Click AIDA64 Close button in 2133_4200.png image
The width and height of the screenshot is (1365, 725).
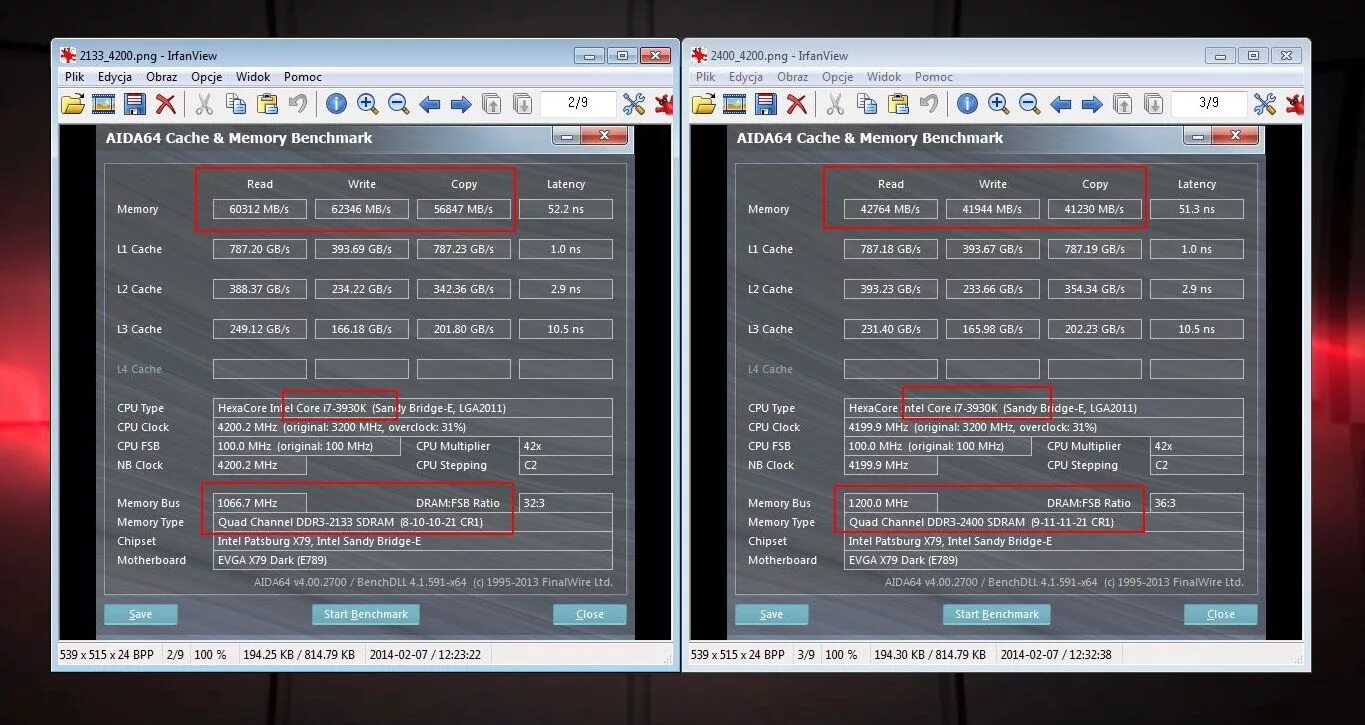pos(590,614)
